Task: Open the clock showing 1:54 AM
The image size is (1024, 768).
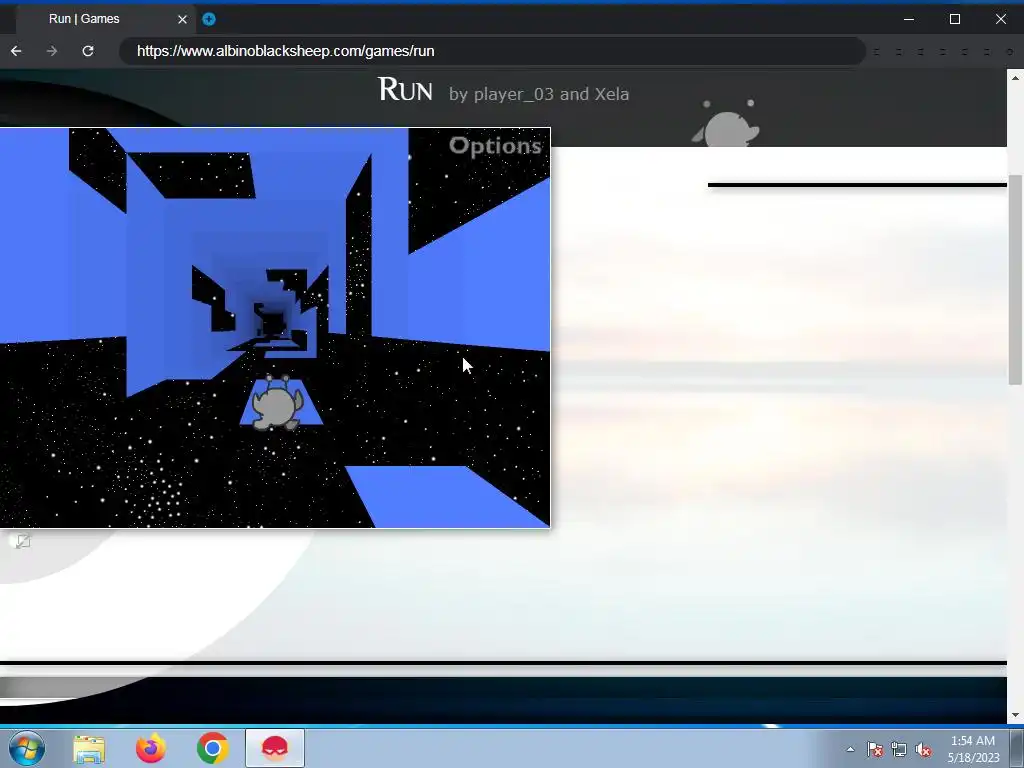Action: (x=973, y=749)
